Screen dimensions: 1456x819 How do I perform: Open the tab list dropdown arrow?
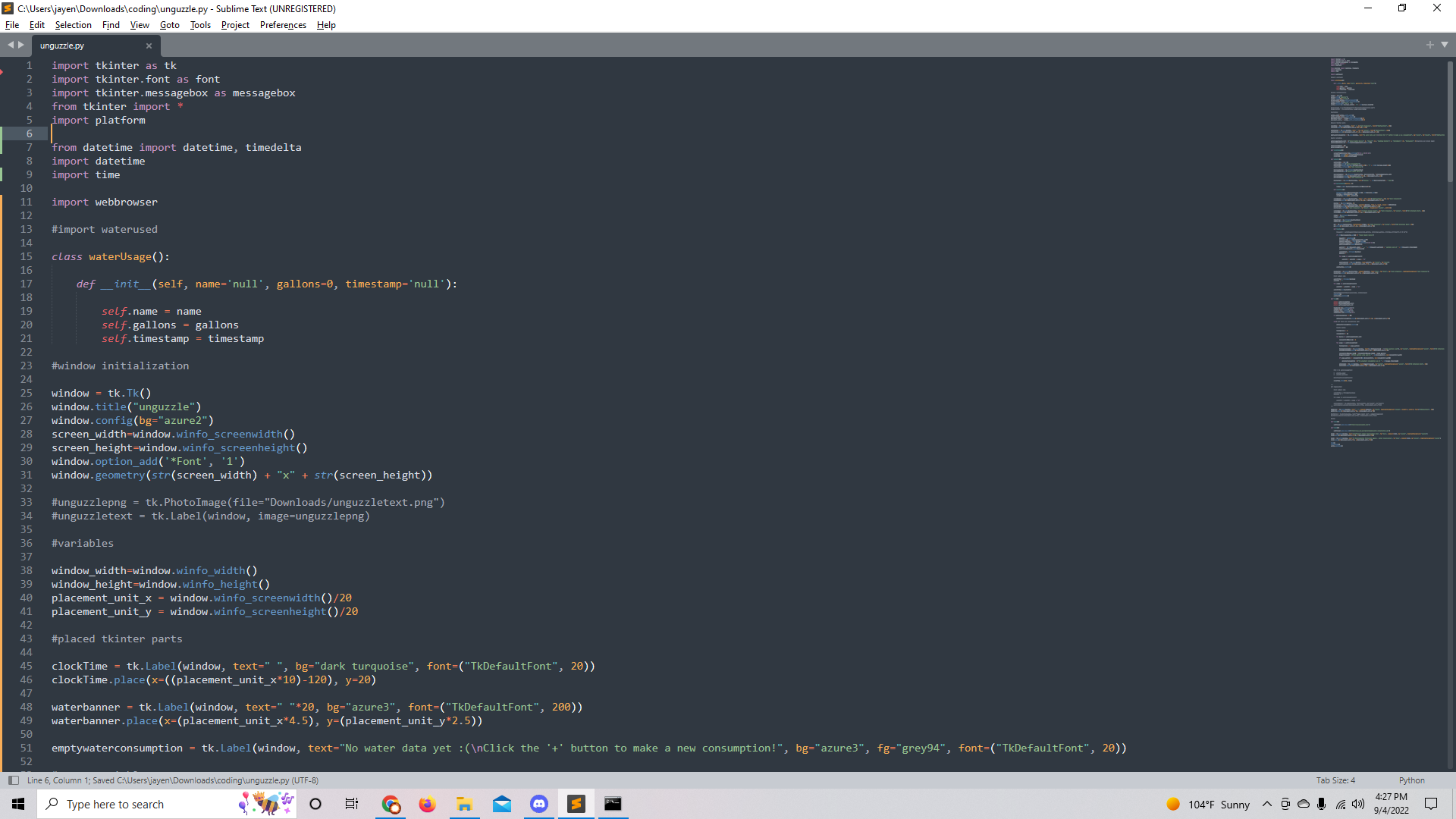[x=1445, y=45]
